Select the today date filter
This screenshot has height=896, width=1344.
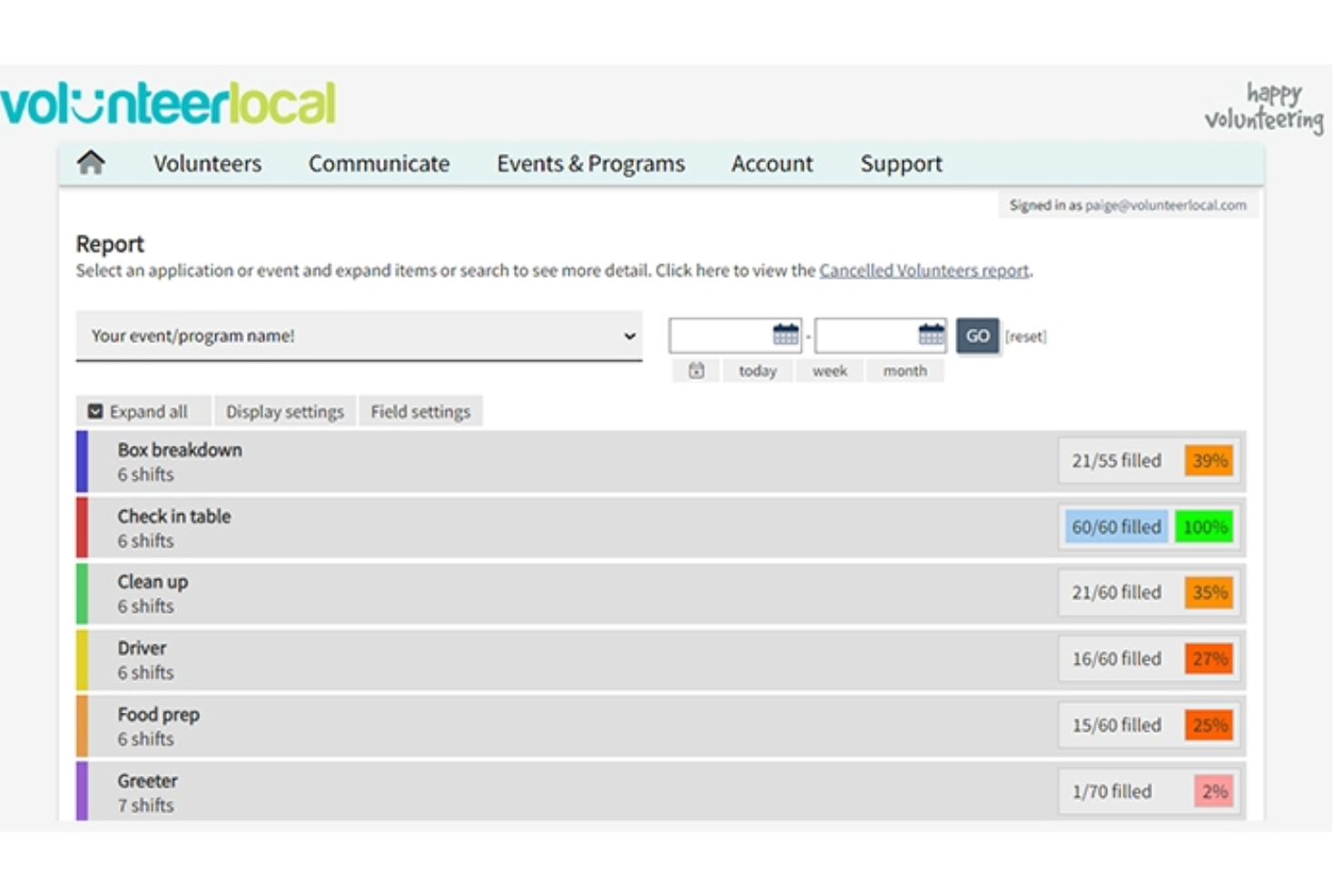click(757, 369)
